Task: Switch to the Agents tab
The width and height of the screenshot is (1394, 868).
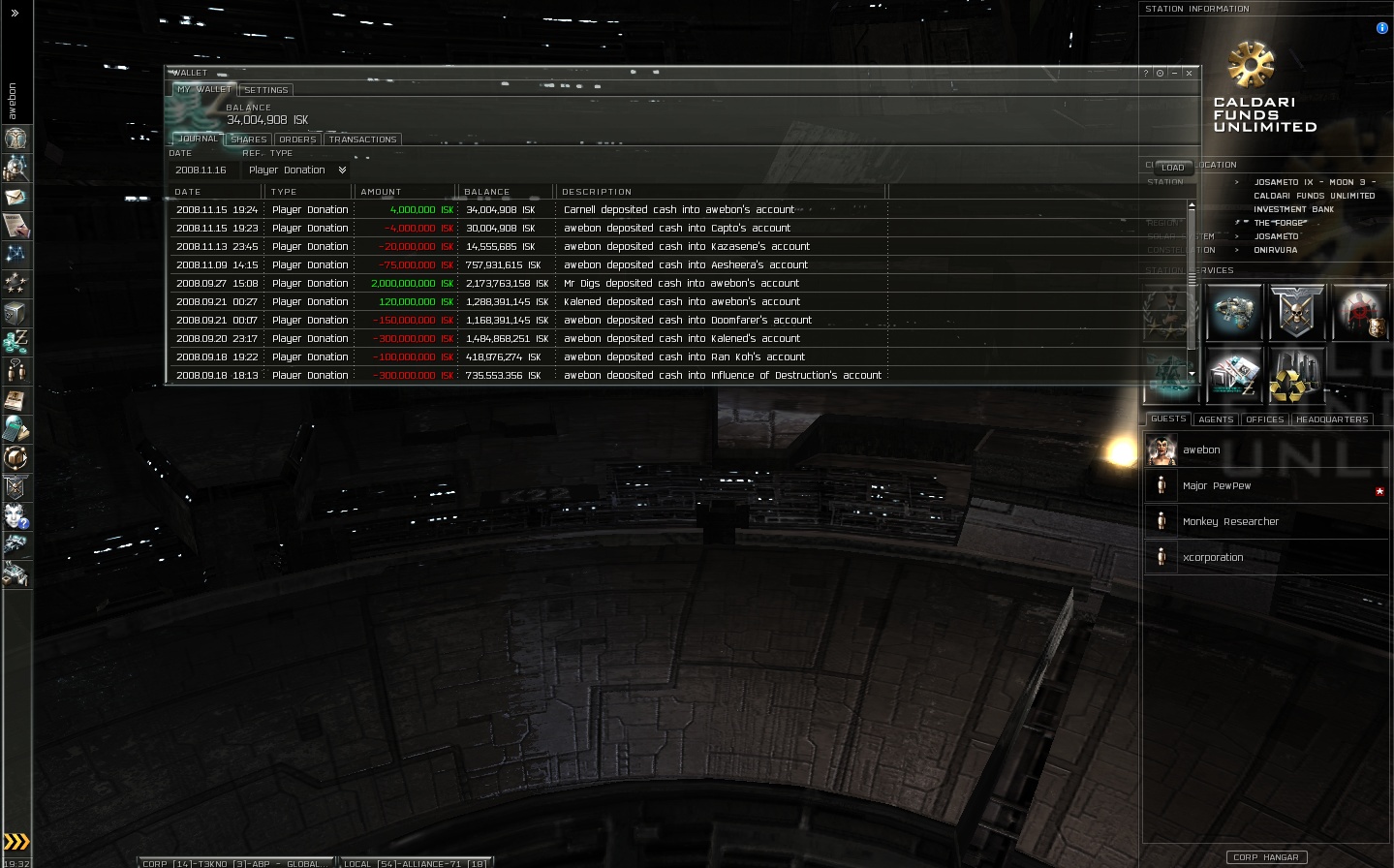Action: click(x=1216, y=419)
